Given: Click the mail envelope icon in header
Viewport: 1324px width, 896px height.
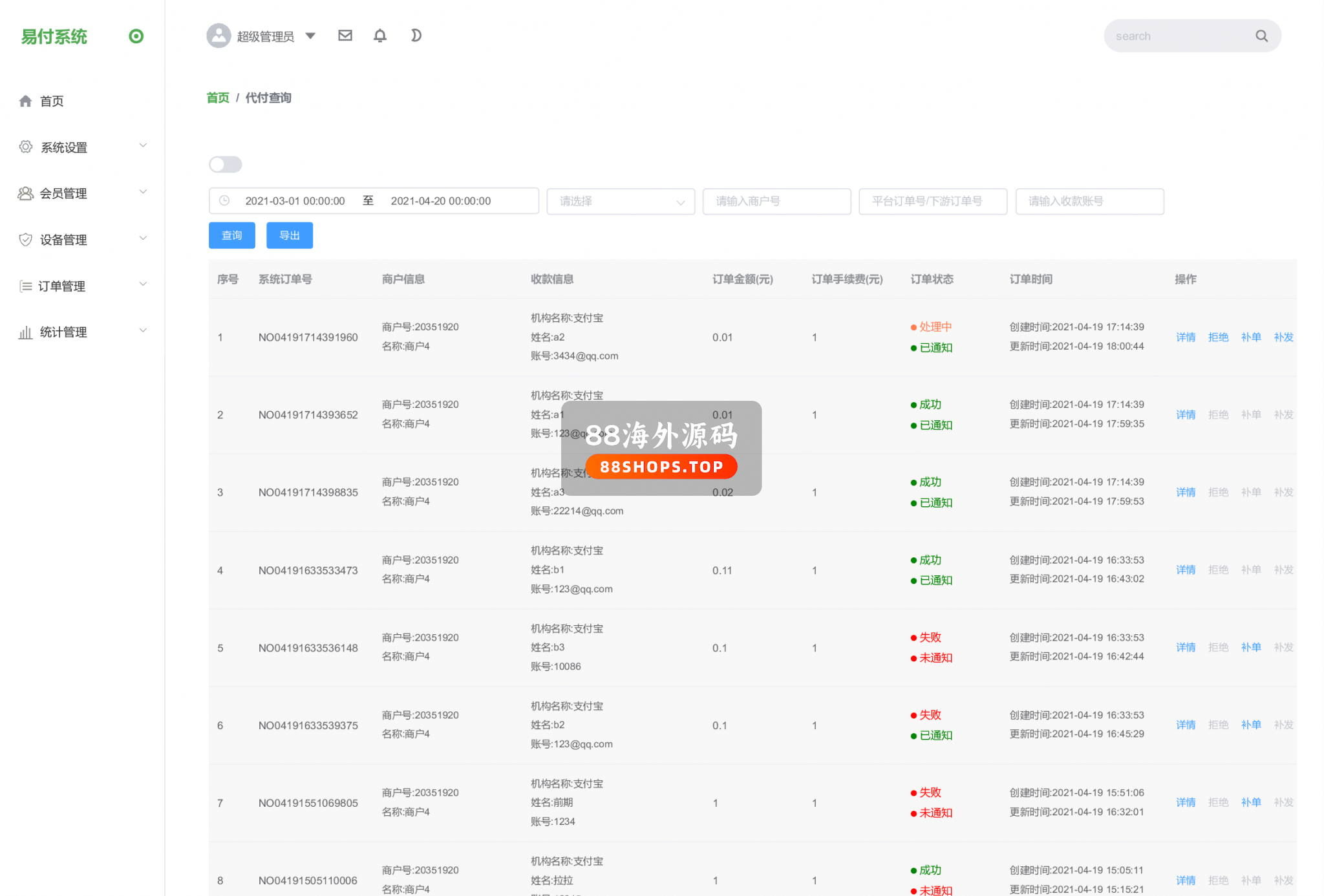Looking at the screenshot, I should click(345, 36).
